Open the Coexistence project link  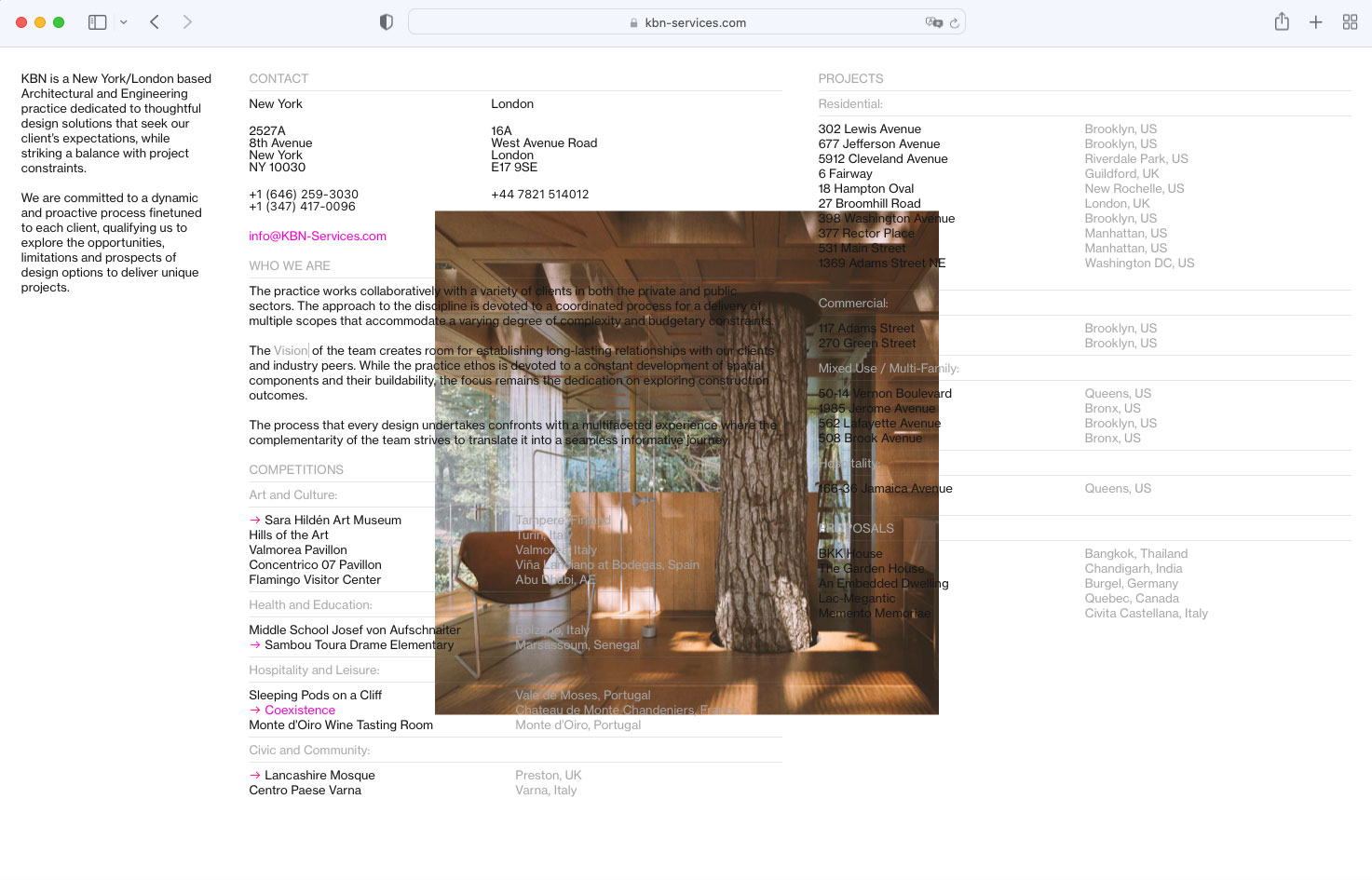coord(300,711)
